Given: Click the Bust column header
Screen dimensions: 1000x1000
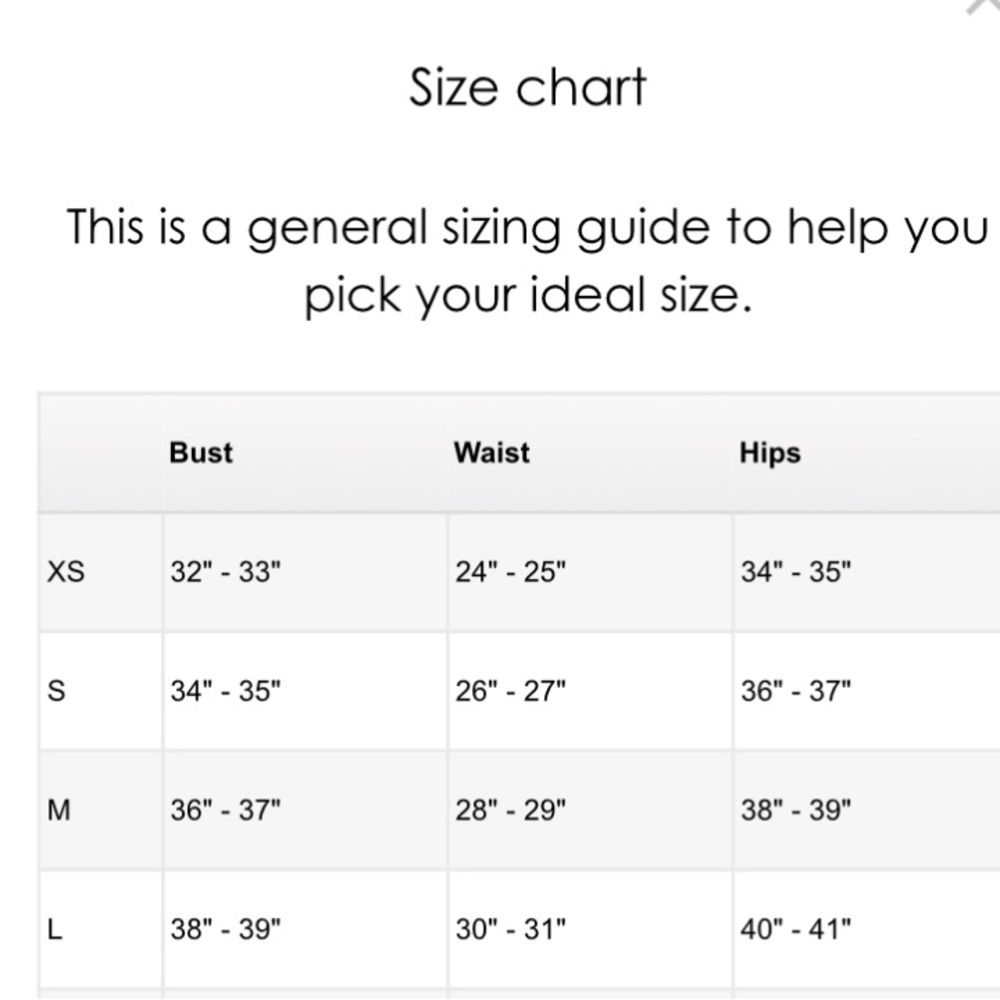Looking at the screenshot, I should click(x=201, y=453).
